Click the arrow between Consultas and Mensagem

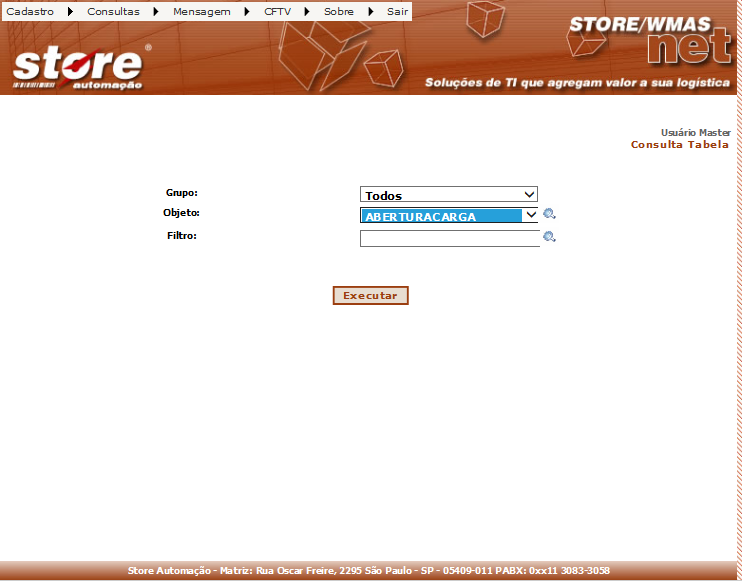click(x=156, y=12)
